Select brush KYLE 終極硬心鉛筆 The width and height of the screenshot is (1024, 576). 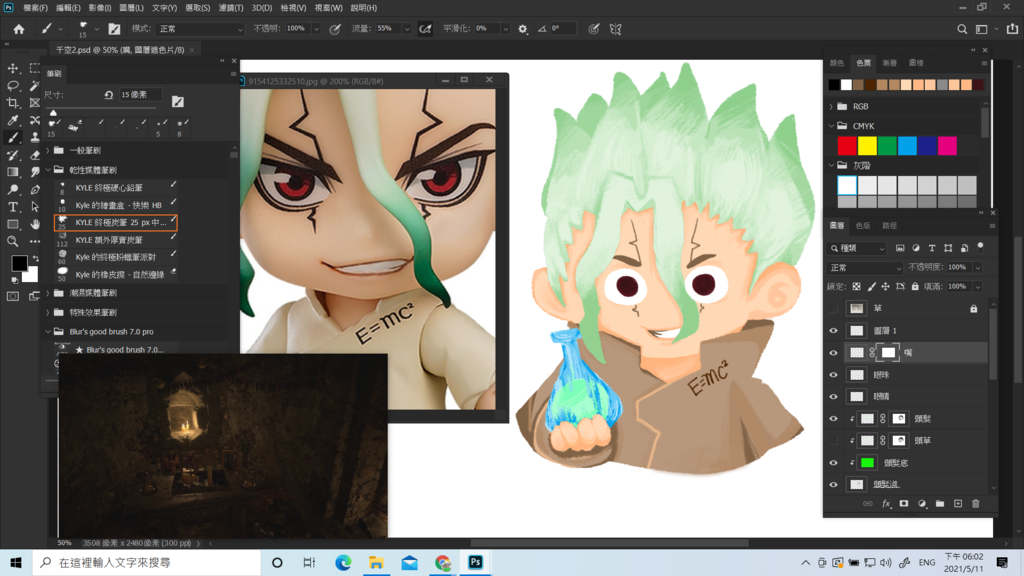116,187
